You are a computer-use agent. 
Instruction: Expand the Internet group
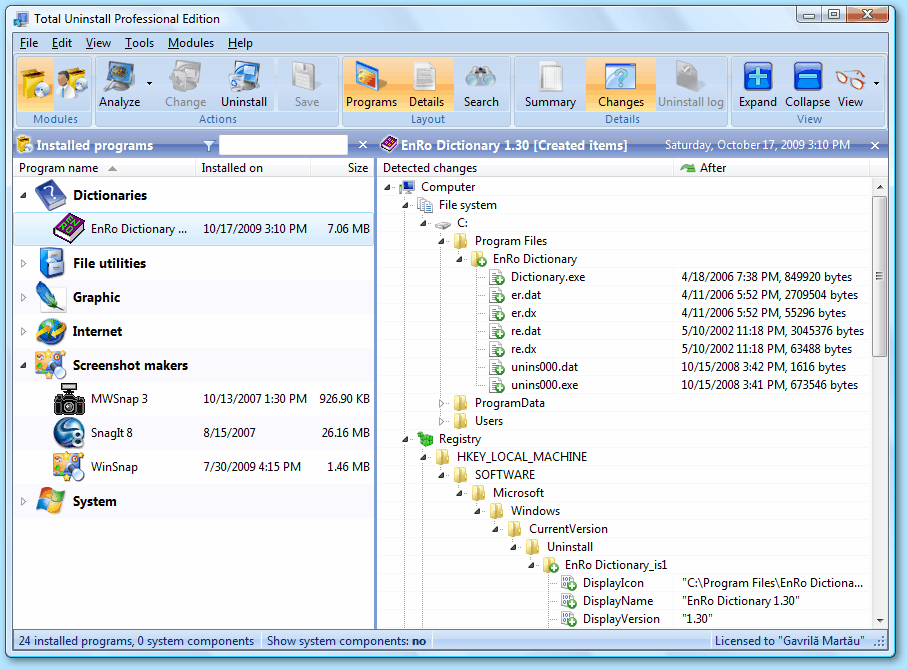pos(24,332)
